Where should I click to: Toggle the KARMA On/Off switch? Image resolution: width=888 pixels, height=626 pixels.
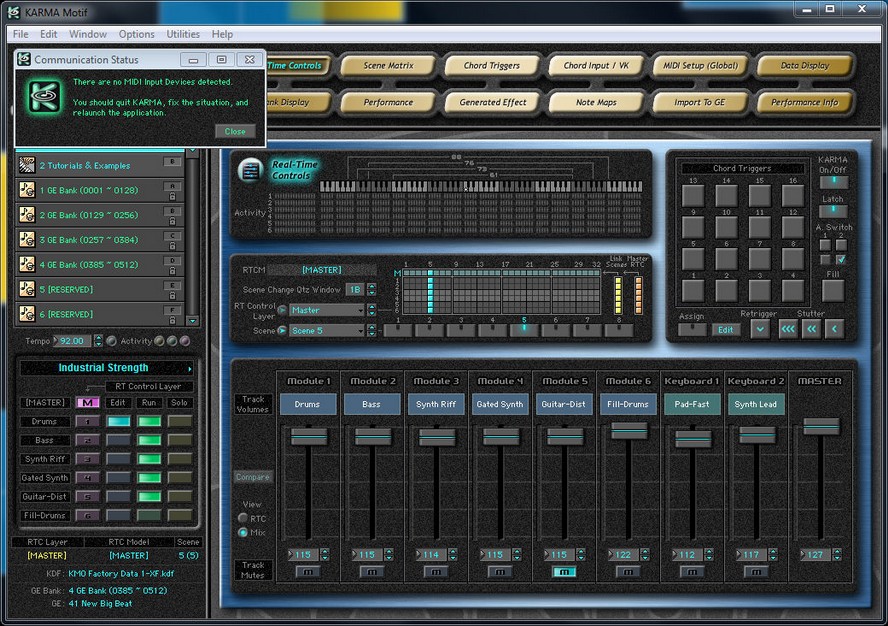[x=832, y=182]
